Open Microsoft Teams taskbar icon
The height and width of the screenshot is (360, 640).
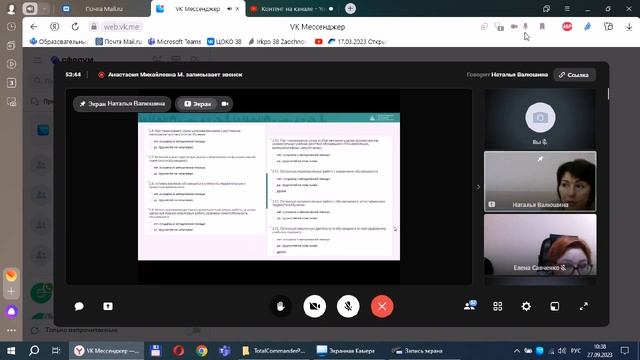coord(224,351)
